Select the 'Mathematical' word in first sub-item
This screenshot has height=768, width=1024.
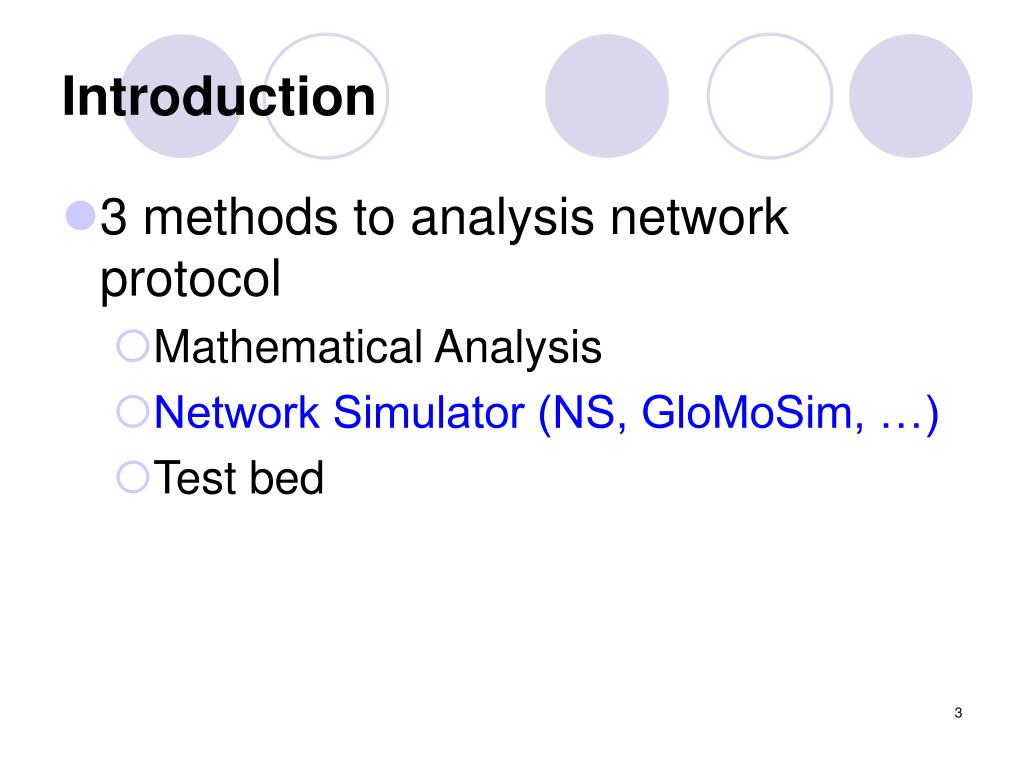(289, 347)
